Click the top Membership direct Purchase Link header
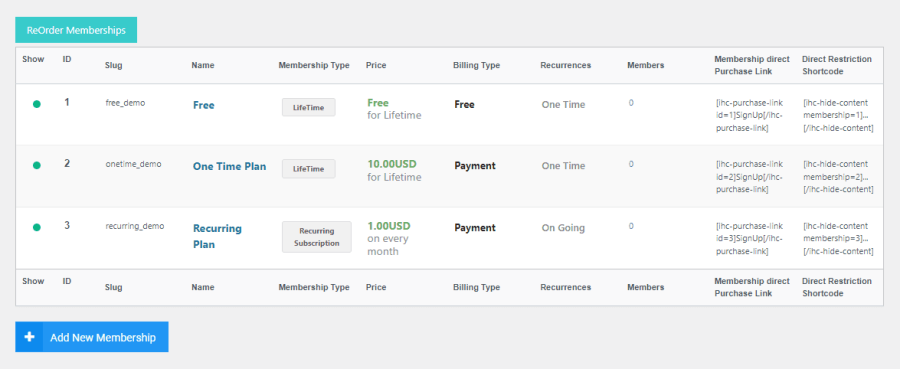Screen dimensions: 900x369 click(752, 65)
